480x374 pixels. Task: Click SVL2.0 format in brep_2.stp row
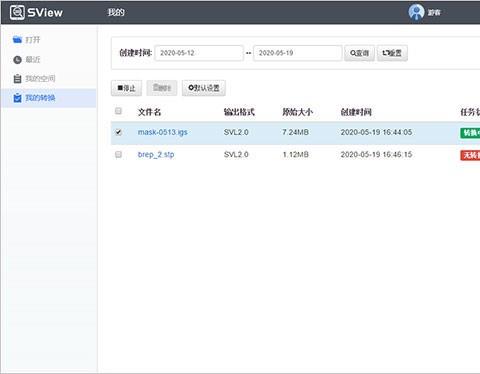pos(236,155)
